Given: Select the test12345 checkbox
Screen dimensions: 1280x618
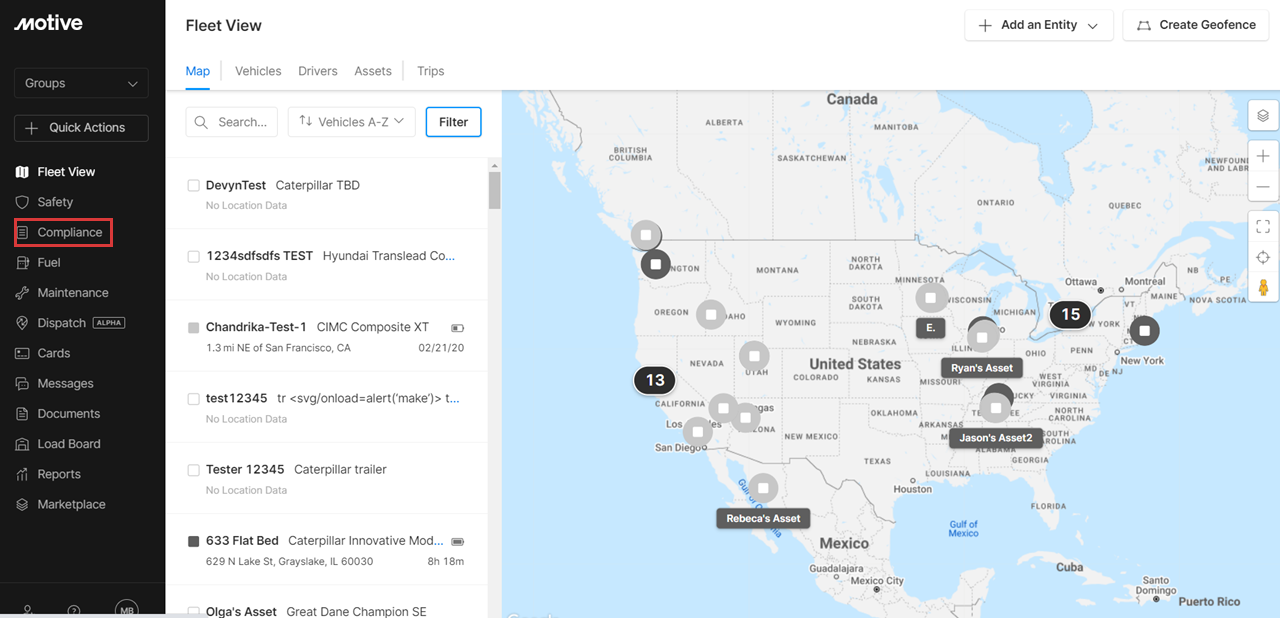Looking at the screenshot, I should (x=194, y=399).
